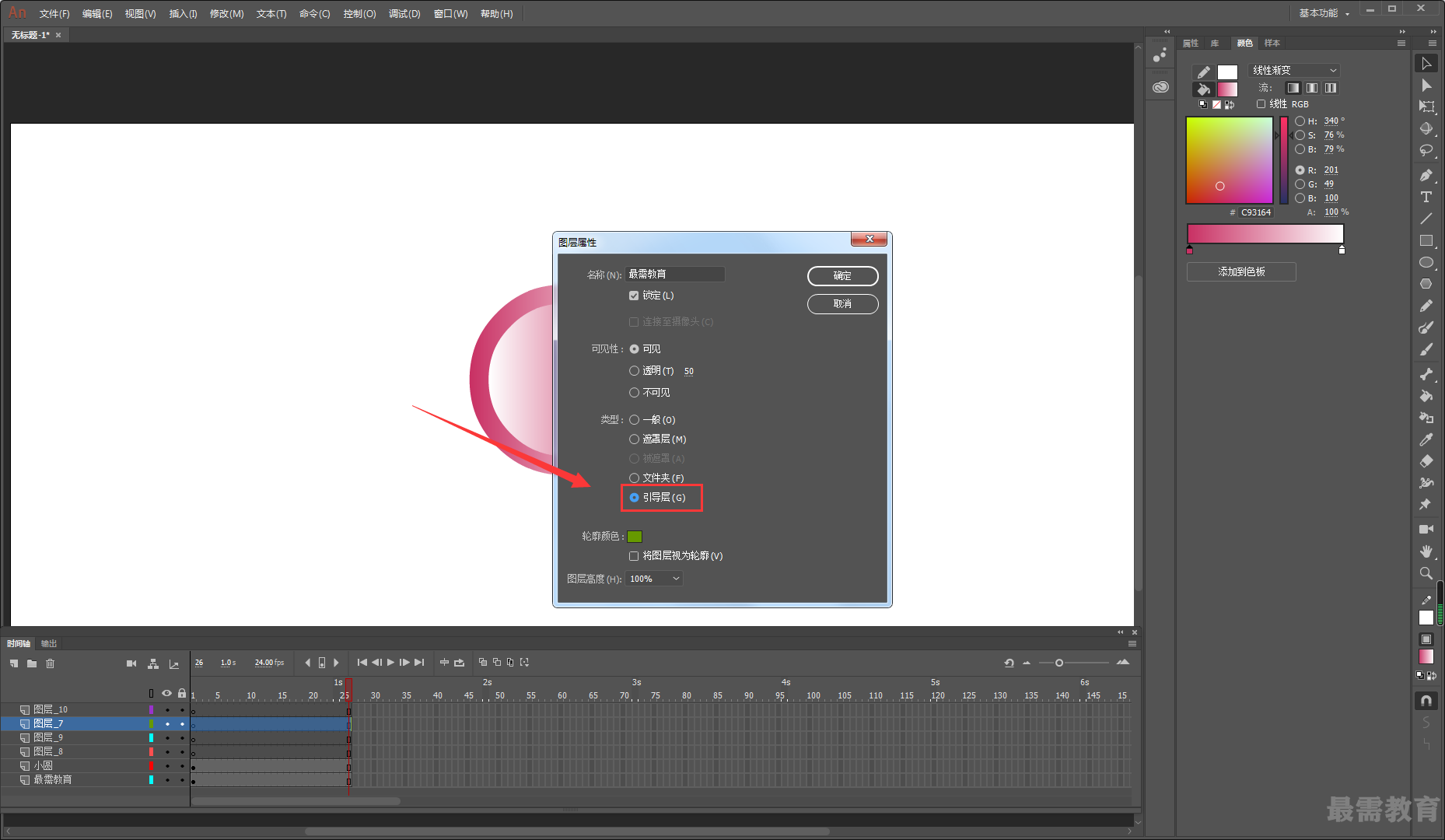Go to the first frame

pyautogui.click(x=362, y=663)
